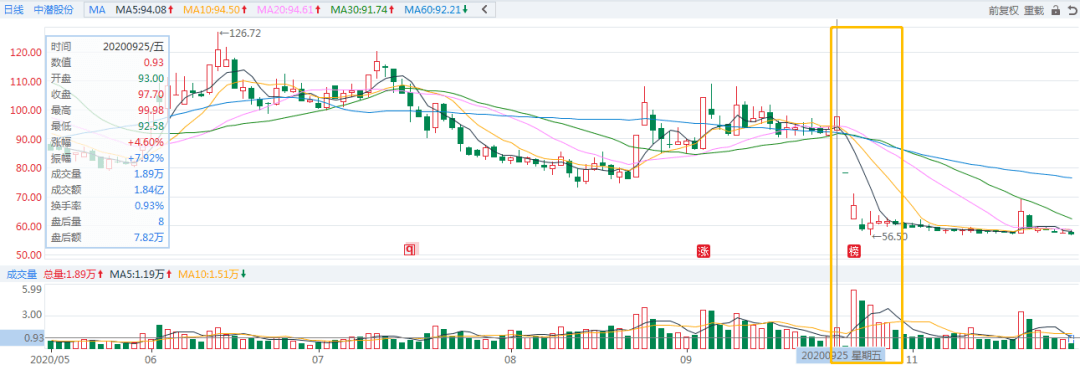The image size is (1080, 365).
Task: Open the MA indicator selector
Action: (96, 10)
